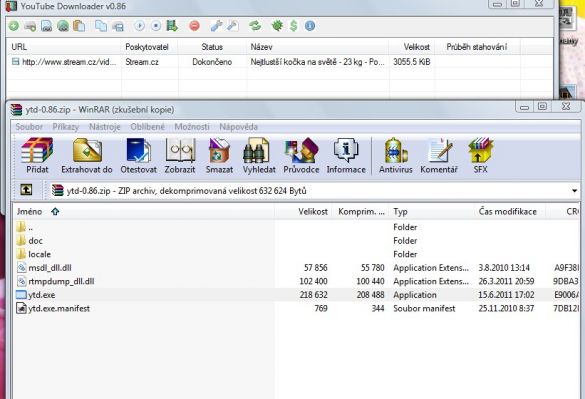Open the Příkazy menu in WinRAR

pos(66,127)
